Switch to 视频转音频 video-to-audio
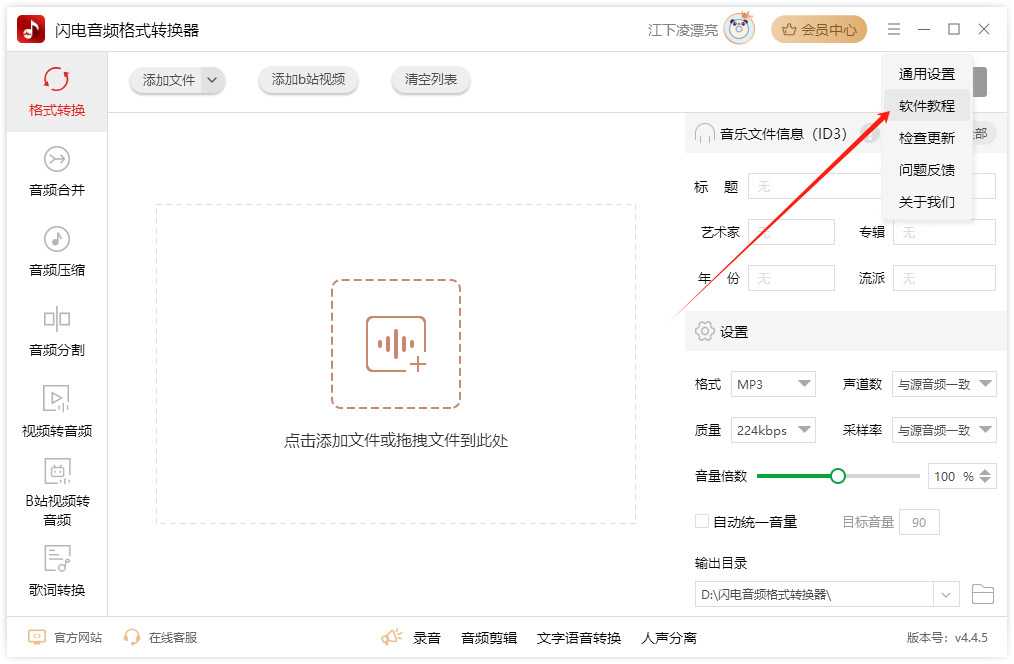The image size is (1014, 664). pos(57,411)
